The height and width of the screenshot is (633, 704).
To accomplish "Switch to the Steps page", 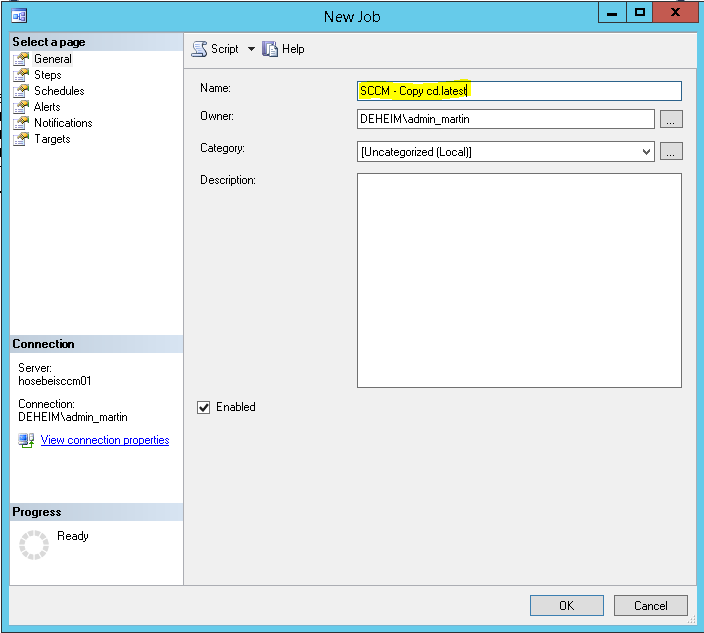I will [x=48, y=75].
